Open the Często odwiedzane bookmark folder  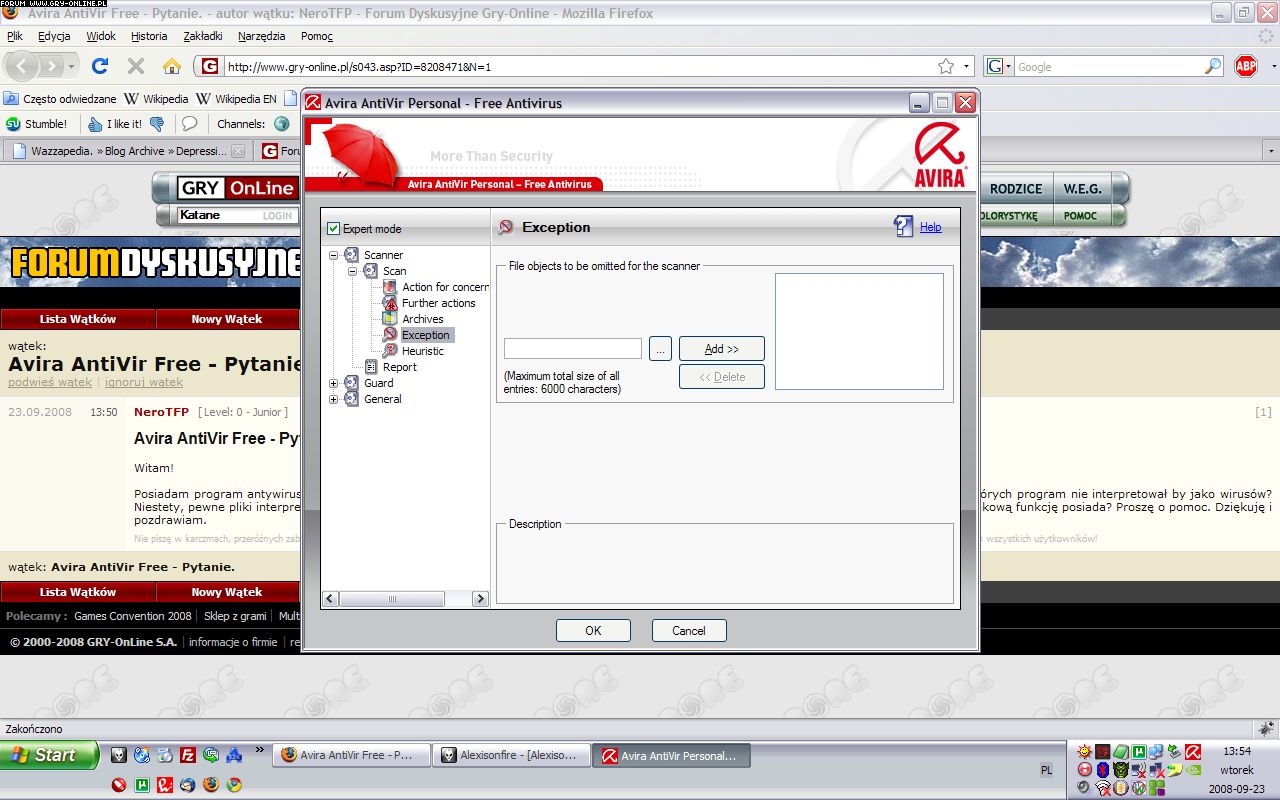pyautogui.click(x=60, y=99)
